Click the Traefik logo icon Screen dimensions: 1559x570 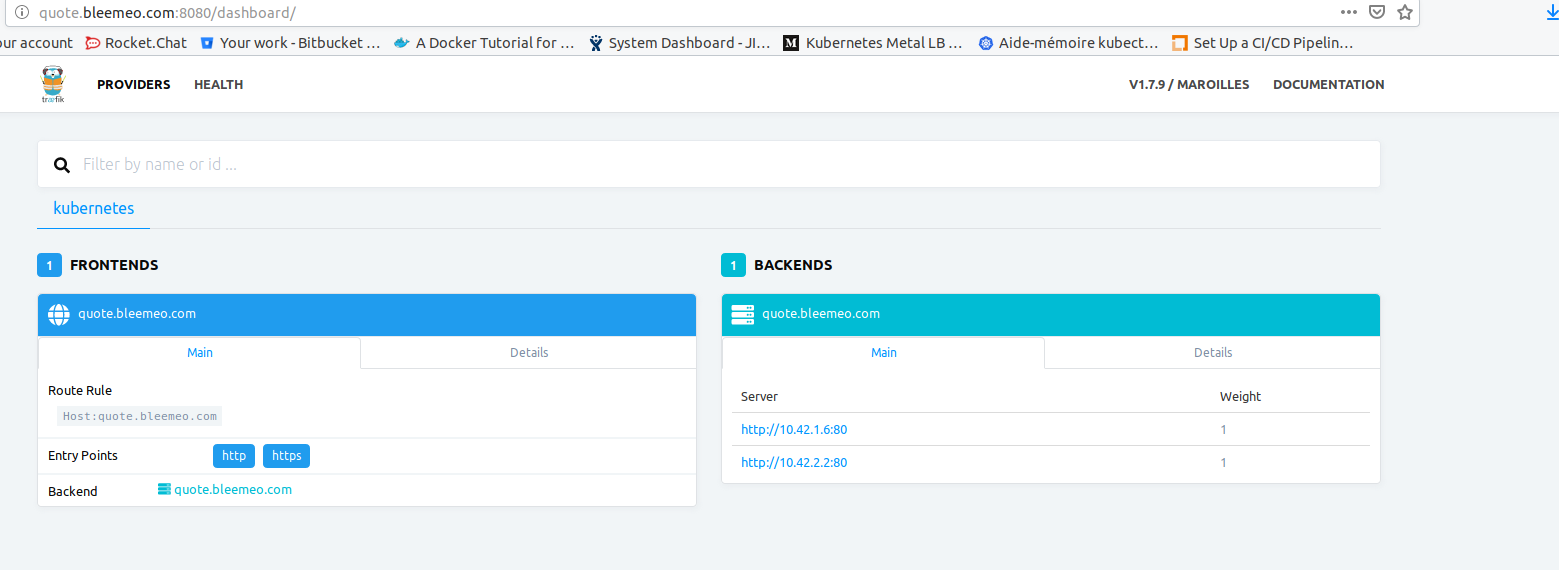[x=52, y=85]
